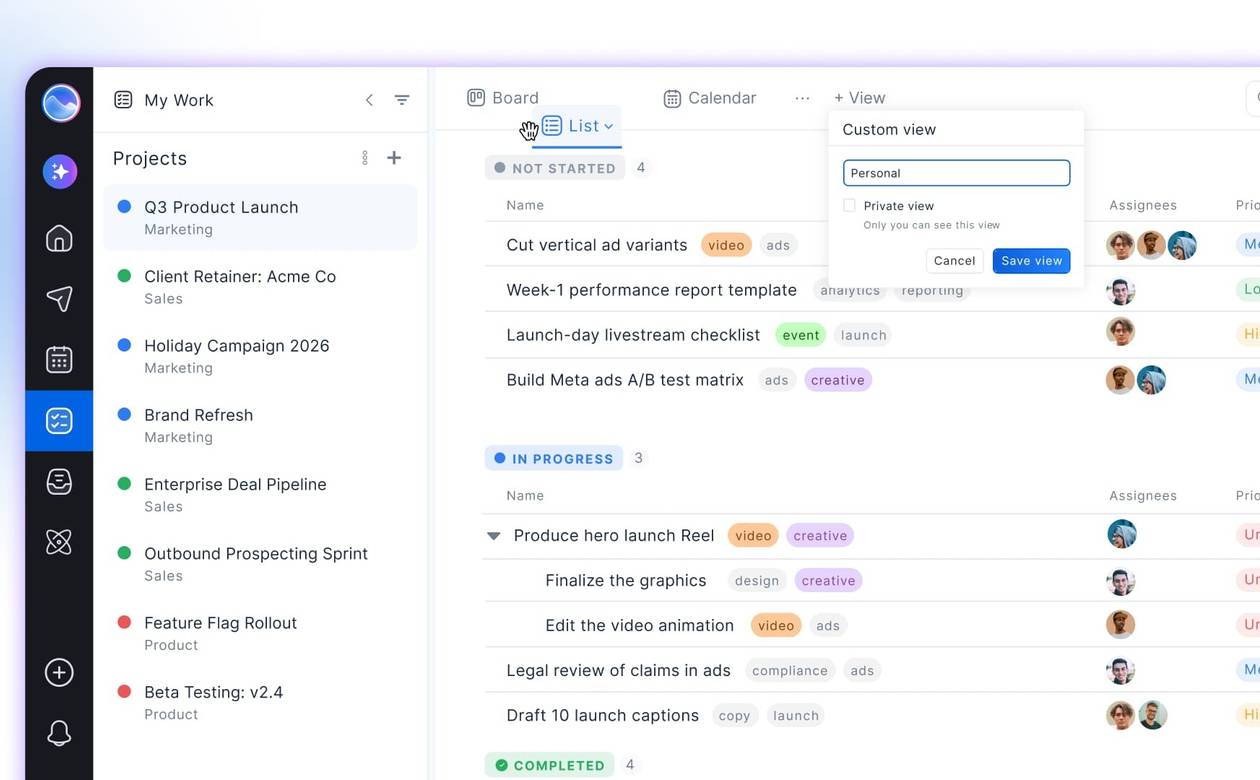Switch to the Board tab
The width and height of the screenshot is (1260, 780).
(x=503, y=98)
